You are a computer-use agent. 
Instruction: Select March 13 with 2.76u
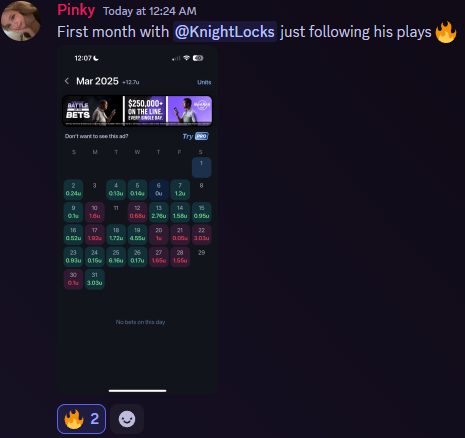coord(159,212)
